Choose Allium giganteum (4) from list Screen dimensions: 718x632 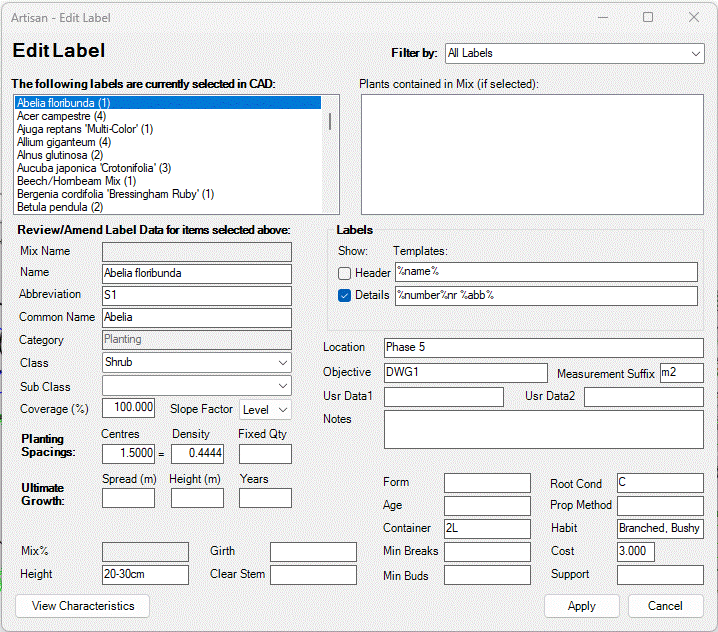(64, 142)
